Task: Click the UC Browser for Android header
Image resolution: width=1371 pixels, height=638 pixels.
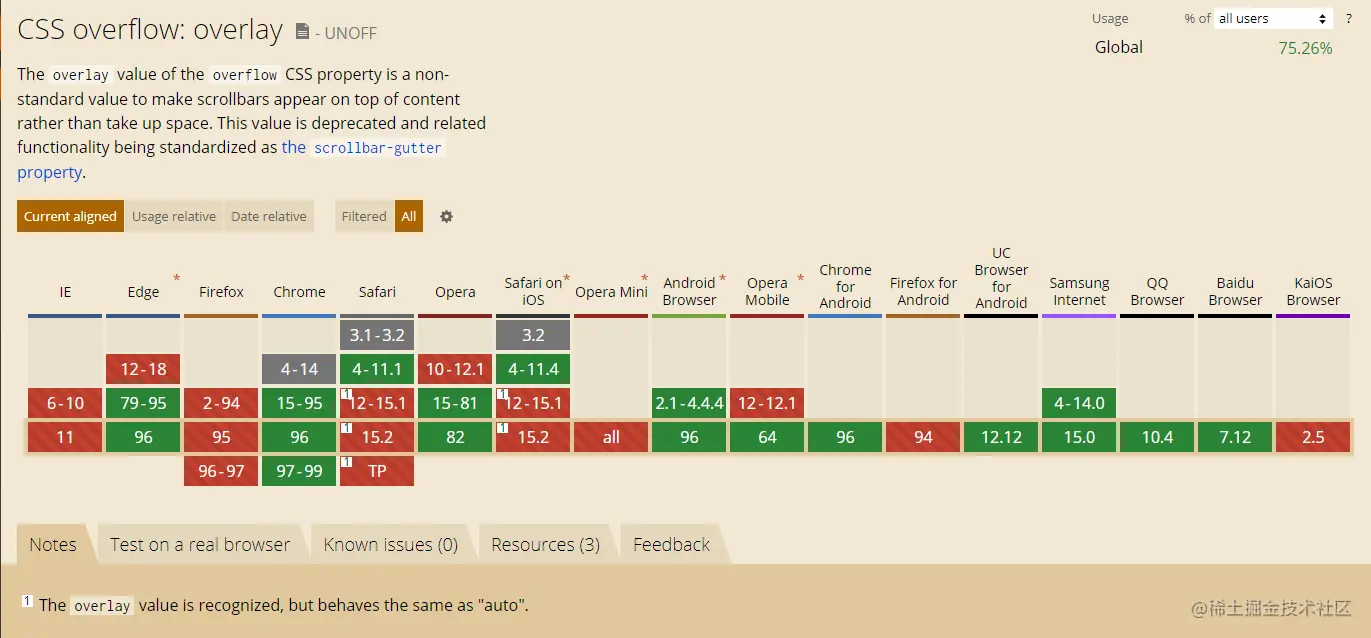Action: coord(1001,278)
